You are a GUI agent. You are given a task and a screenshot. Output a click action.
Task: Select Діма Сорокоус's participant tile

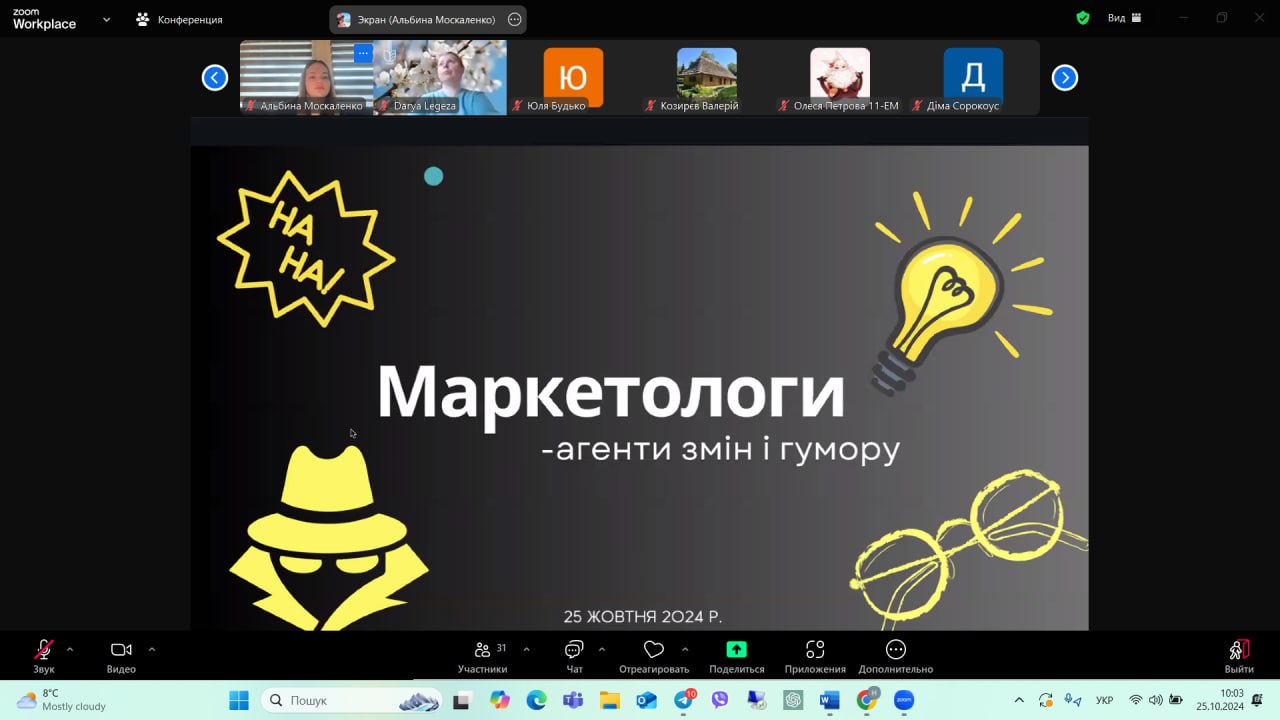(973, 77)
